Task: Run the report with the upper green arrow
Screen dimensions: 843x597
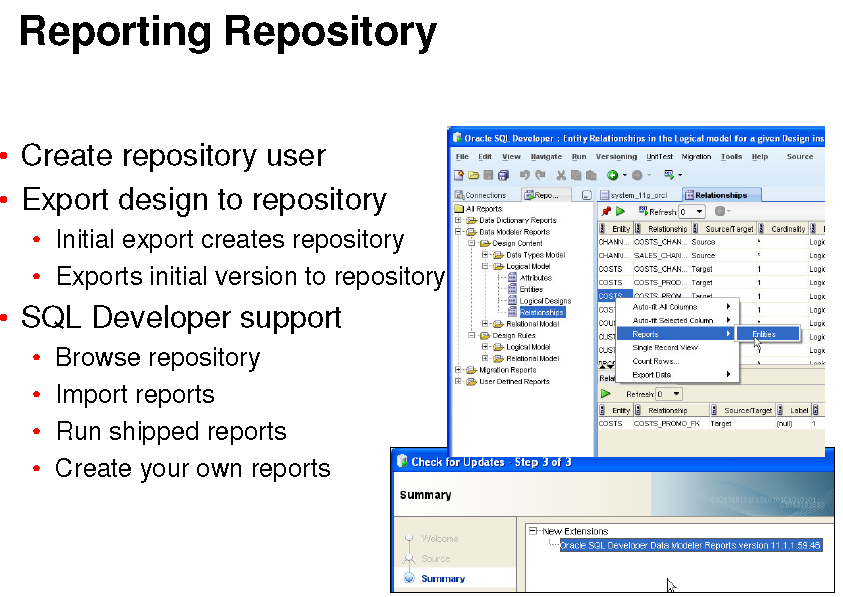Action: pos(620,211)
